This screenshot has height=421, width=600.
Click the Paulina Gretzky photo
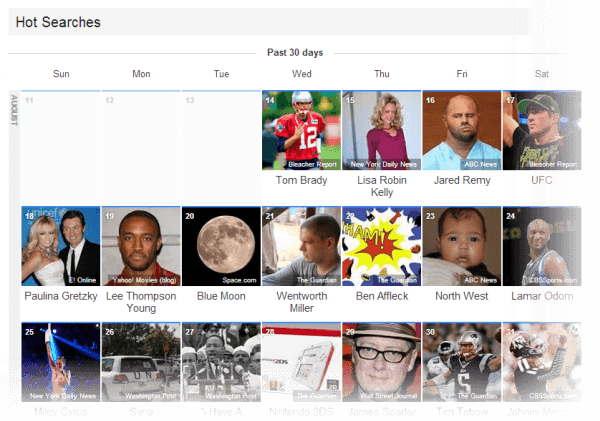(x=61, y=246)
